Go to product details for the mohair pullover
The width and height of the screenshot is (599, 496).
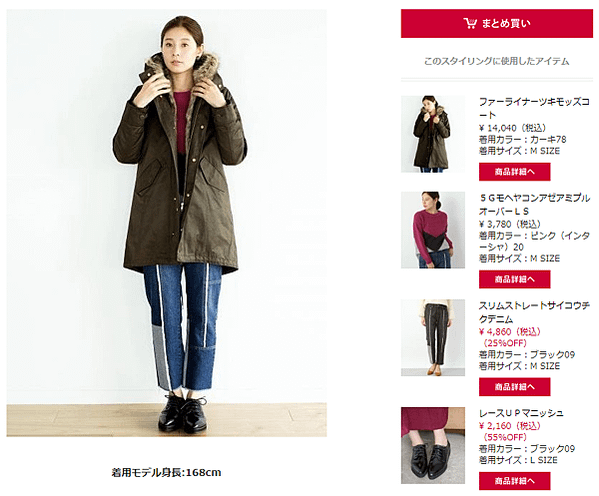[x=515, y=279]
